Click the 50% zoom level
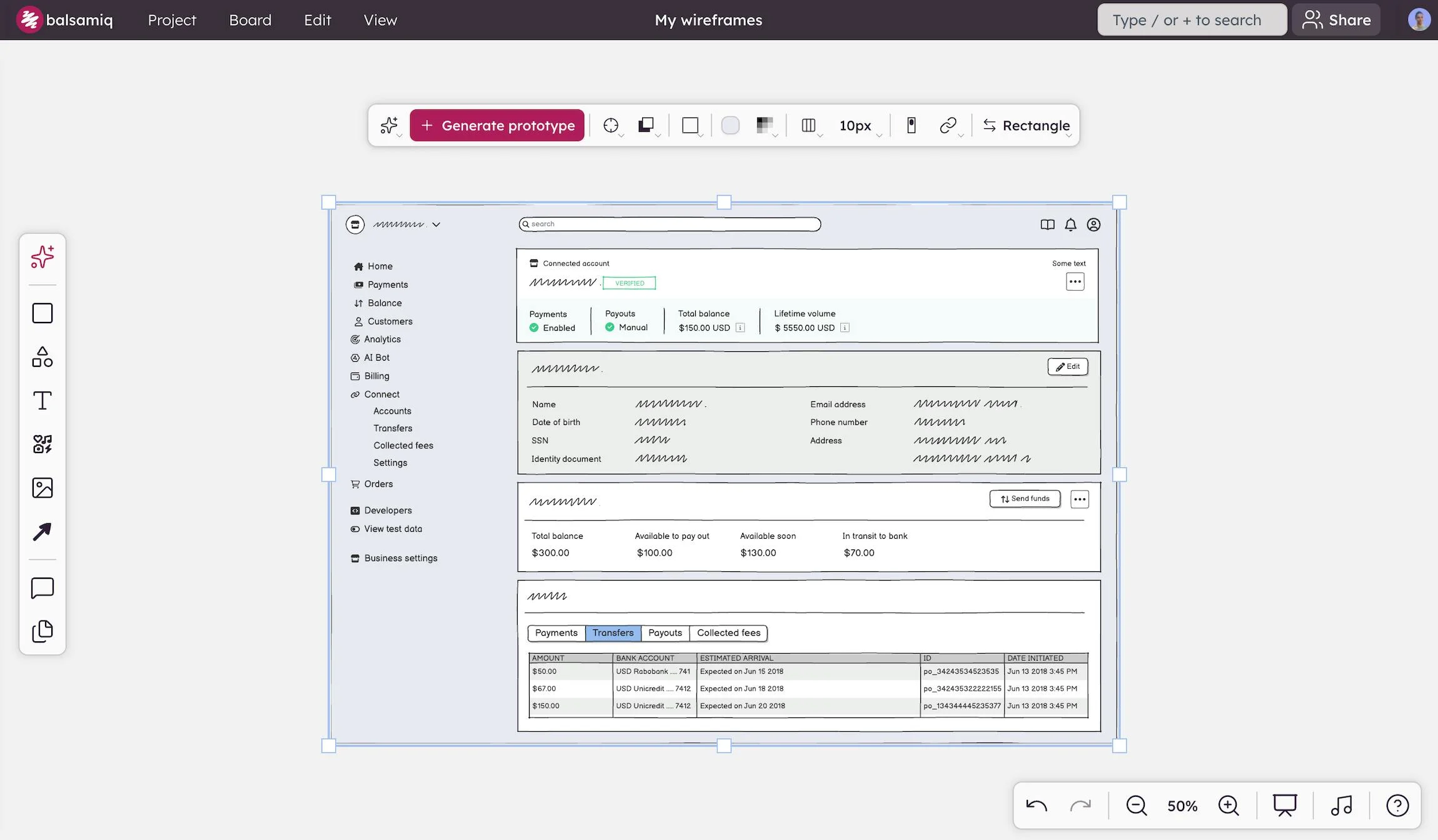This screenshot has height=840, width=1438. [x=1182, y=806]
